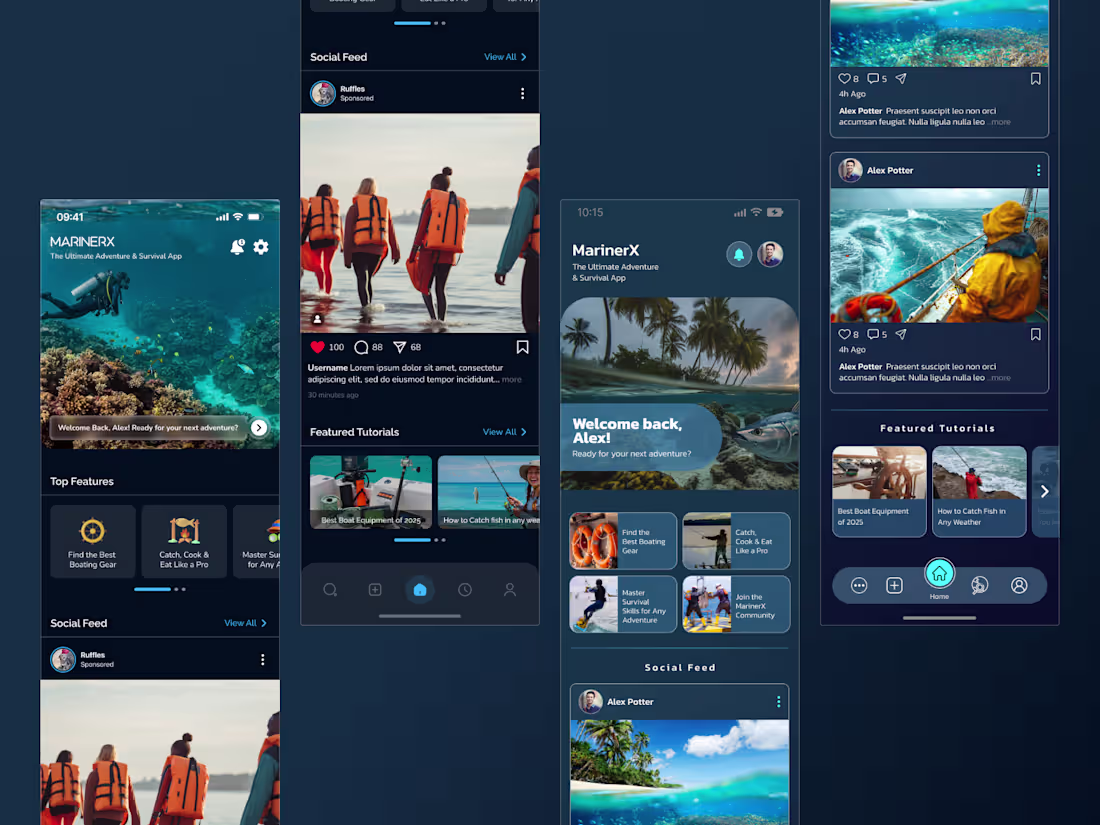Select the Home icon in bottom navigation
The height and width of the screenshot is (825, 1100).
(x=420, y=589)
